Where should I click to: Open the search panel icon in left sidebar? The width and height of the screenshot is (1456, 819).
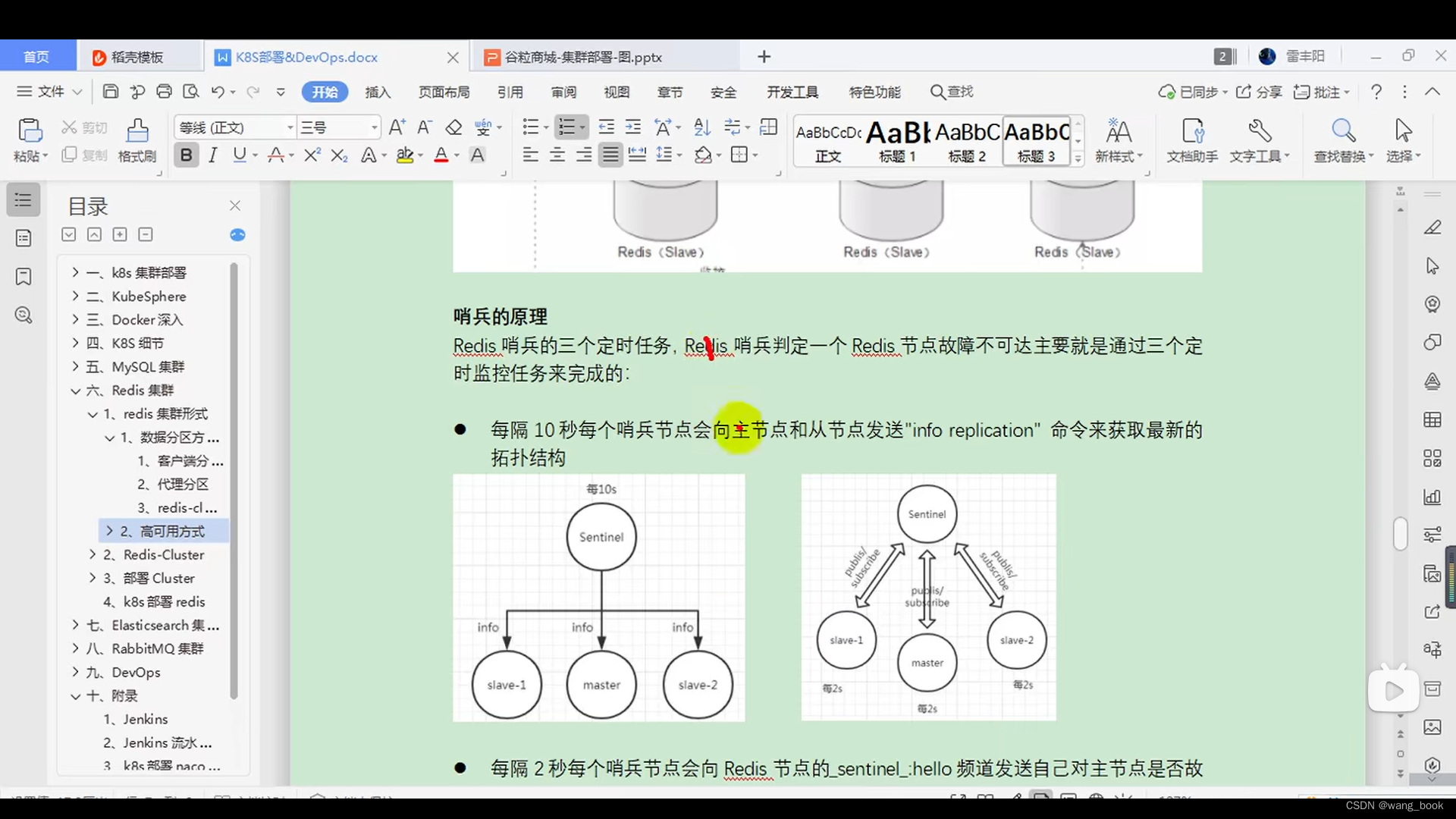pos(24,315)
